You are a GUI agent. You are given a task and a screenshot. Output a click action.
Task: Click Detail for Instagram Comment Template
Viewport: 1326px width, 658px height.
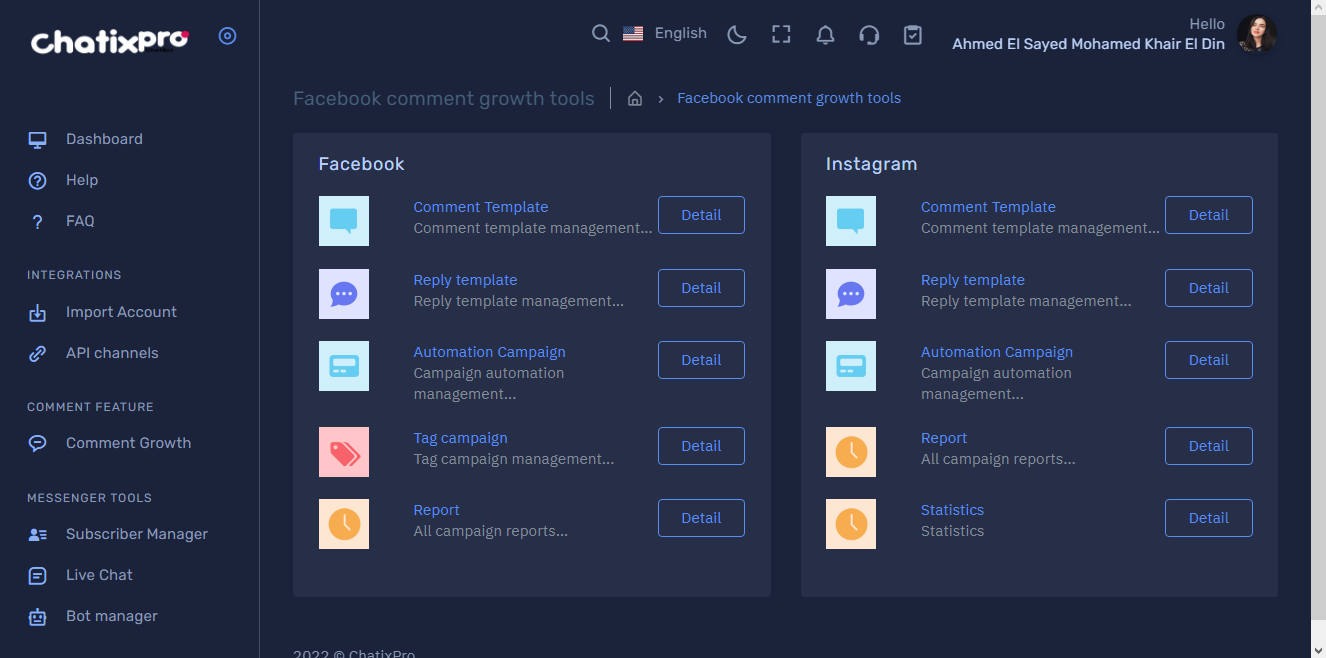[x=1208, y=215]
